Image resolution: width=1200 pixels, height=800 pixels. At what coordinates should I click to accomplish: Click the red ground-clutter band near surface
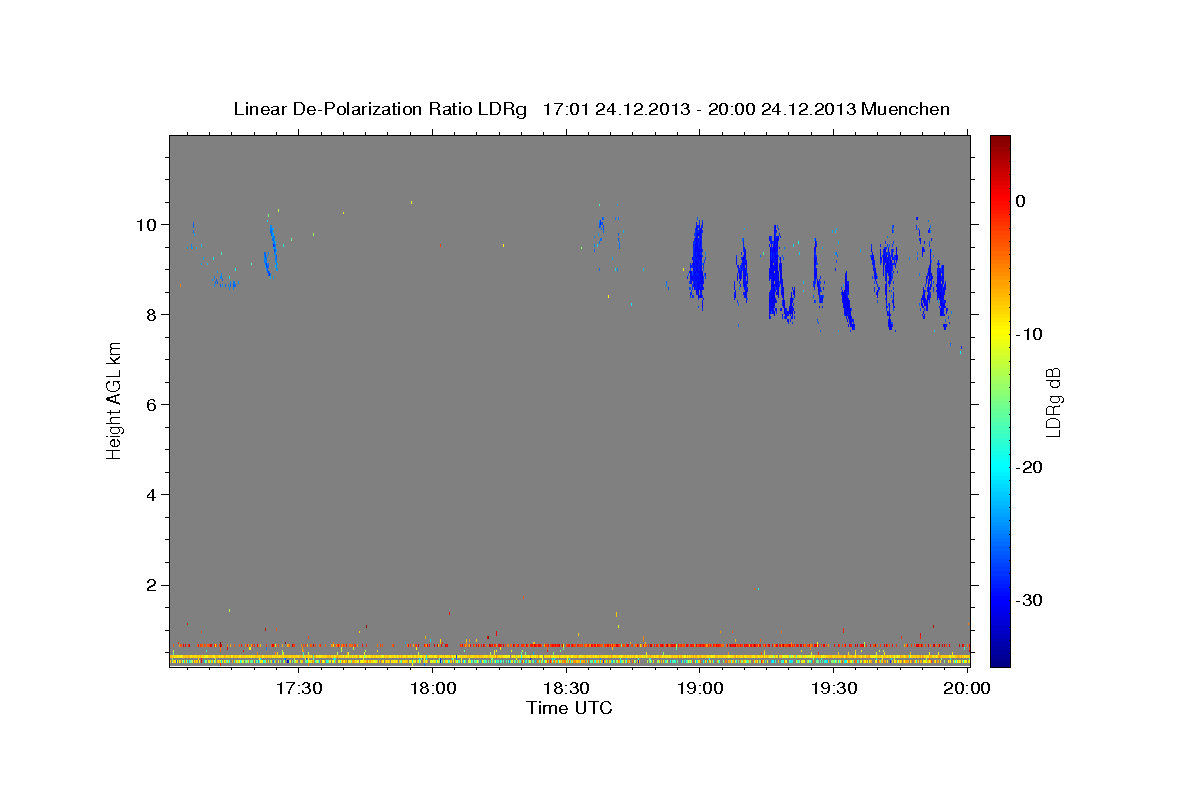[x=570, y=645]
